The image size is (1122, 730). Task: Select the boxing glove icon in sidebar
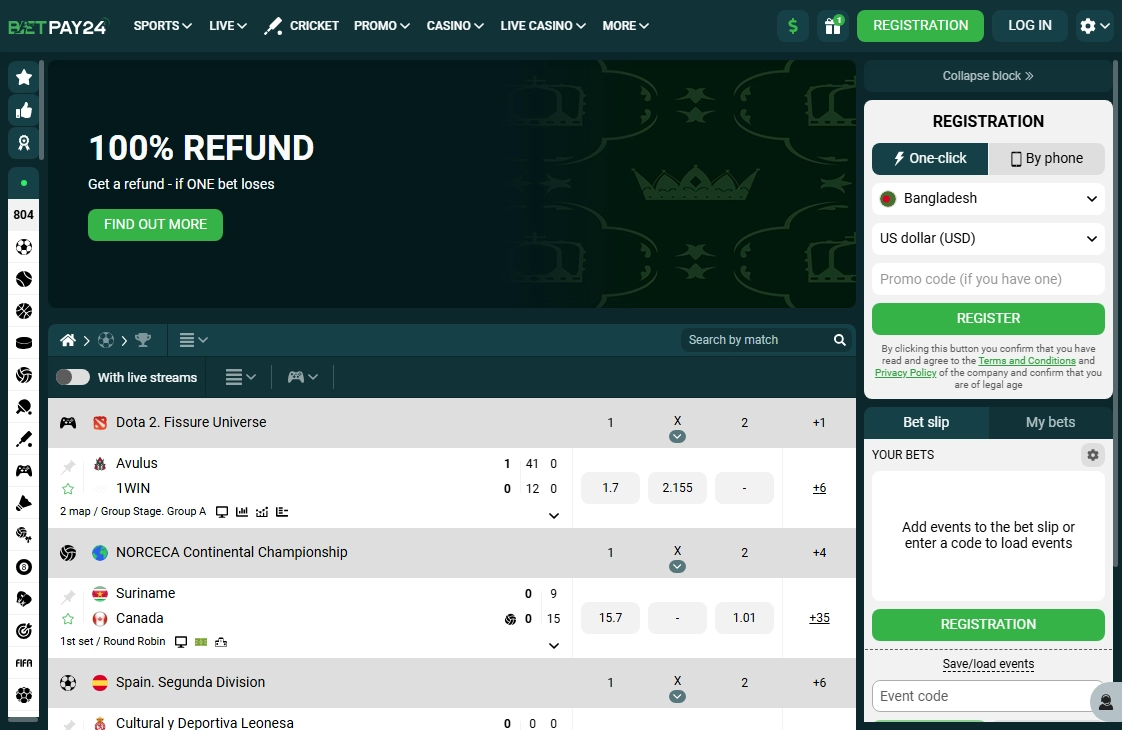24,599
